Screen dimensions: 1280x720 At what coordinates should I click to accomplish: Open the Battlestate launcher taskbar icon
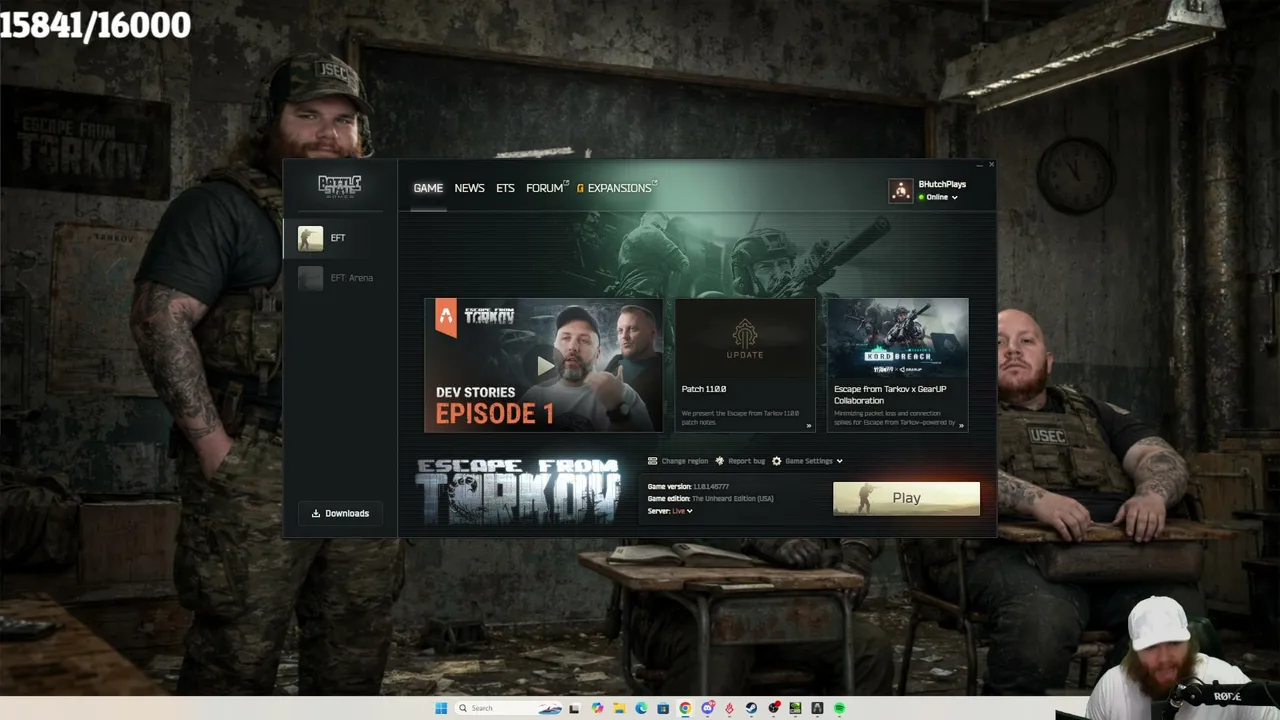click(817, 708)
